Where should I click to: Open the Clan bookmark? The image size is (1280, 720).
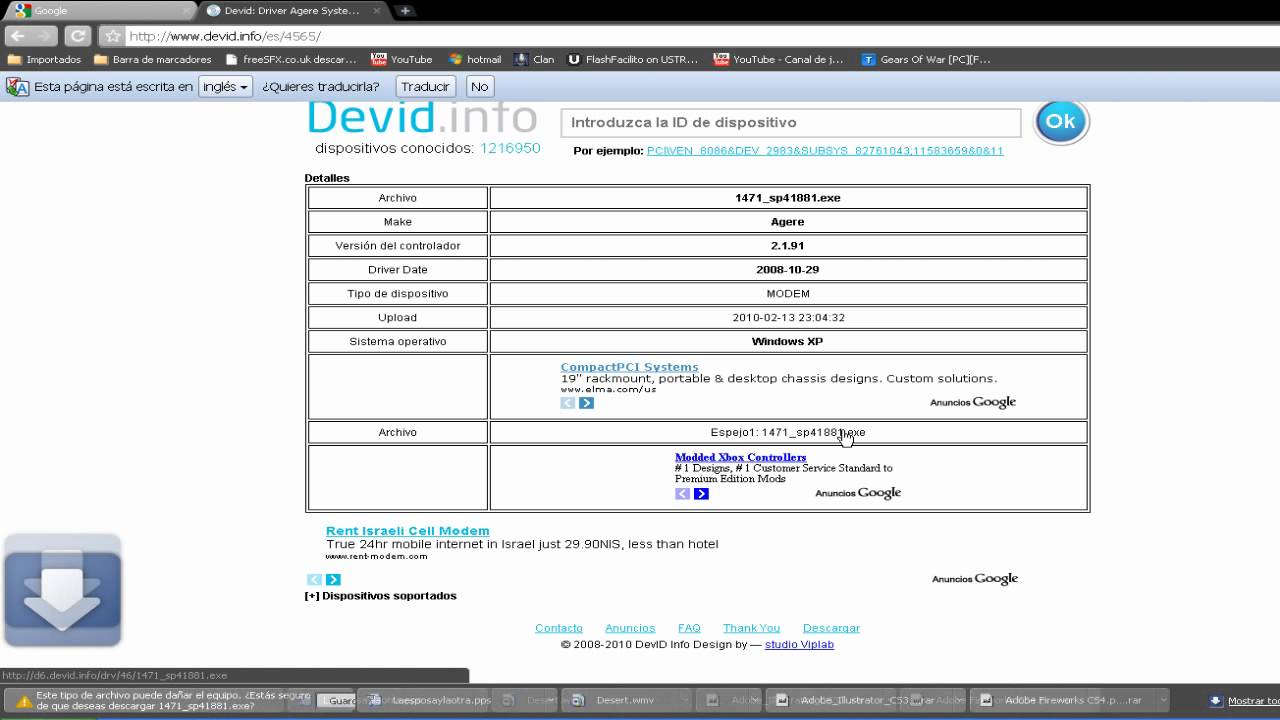point(534,59)
